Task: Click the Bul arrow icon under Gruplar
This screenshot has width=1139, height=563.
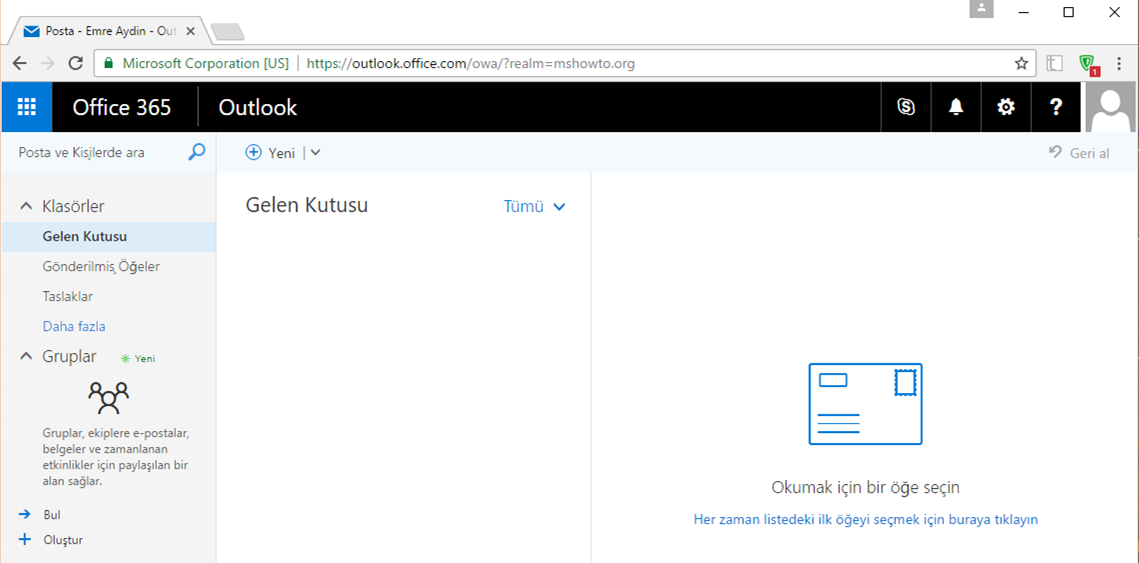Action: (25, 514)
